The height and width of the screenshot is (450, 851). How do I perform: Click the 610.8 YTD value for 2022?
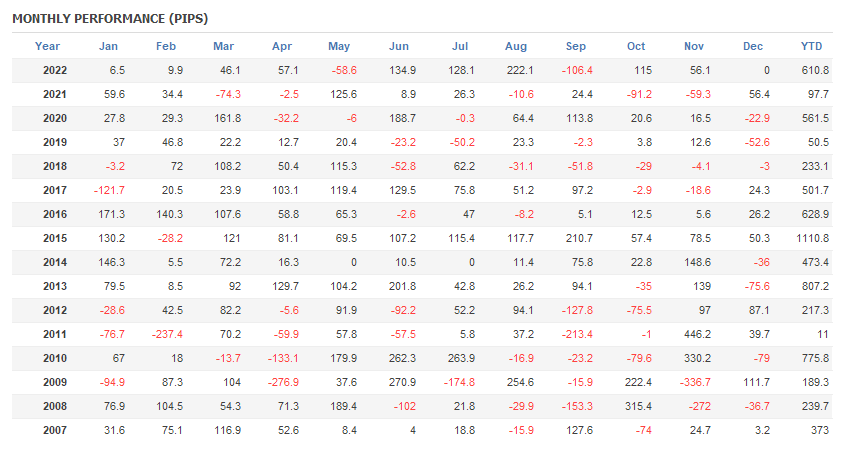816,70
